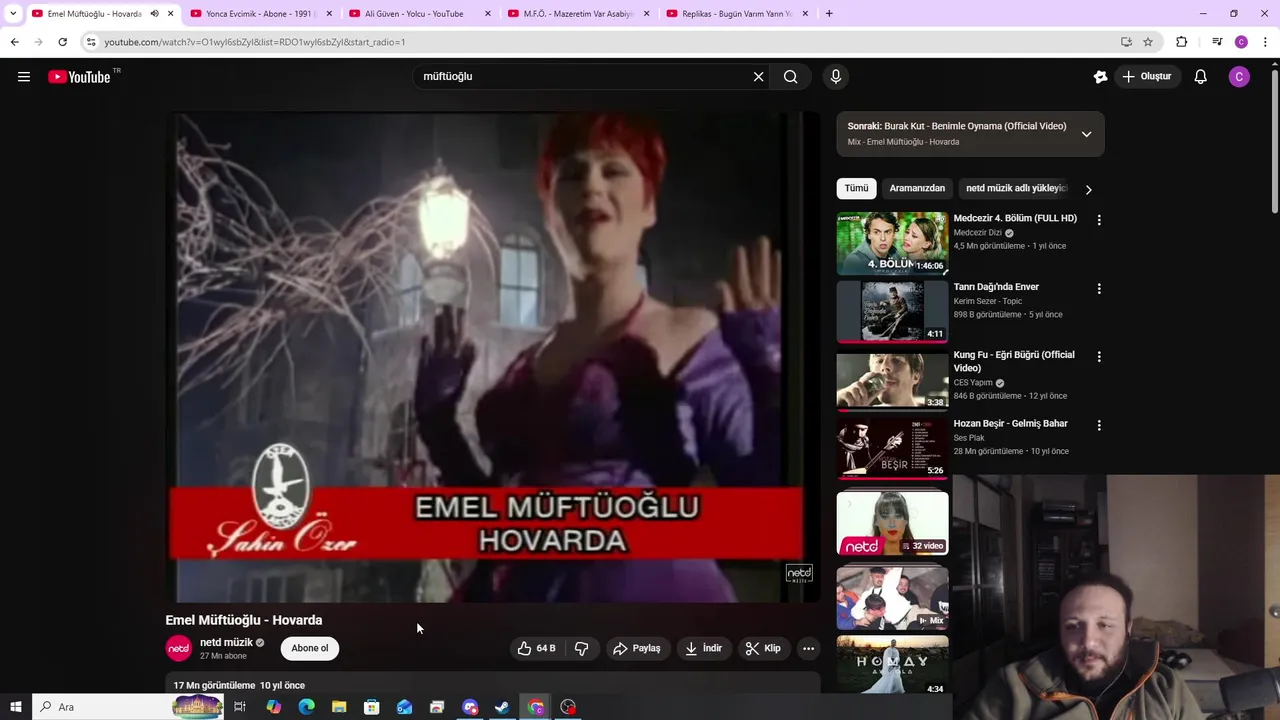
Task: Switch to the Replikas - Bugün Varım tab
Action: tap(736, 14)
